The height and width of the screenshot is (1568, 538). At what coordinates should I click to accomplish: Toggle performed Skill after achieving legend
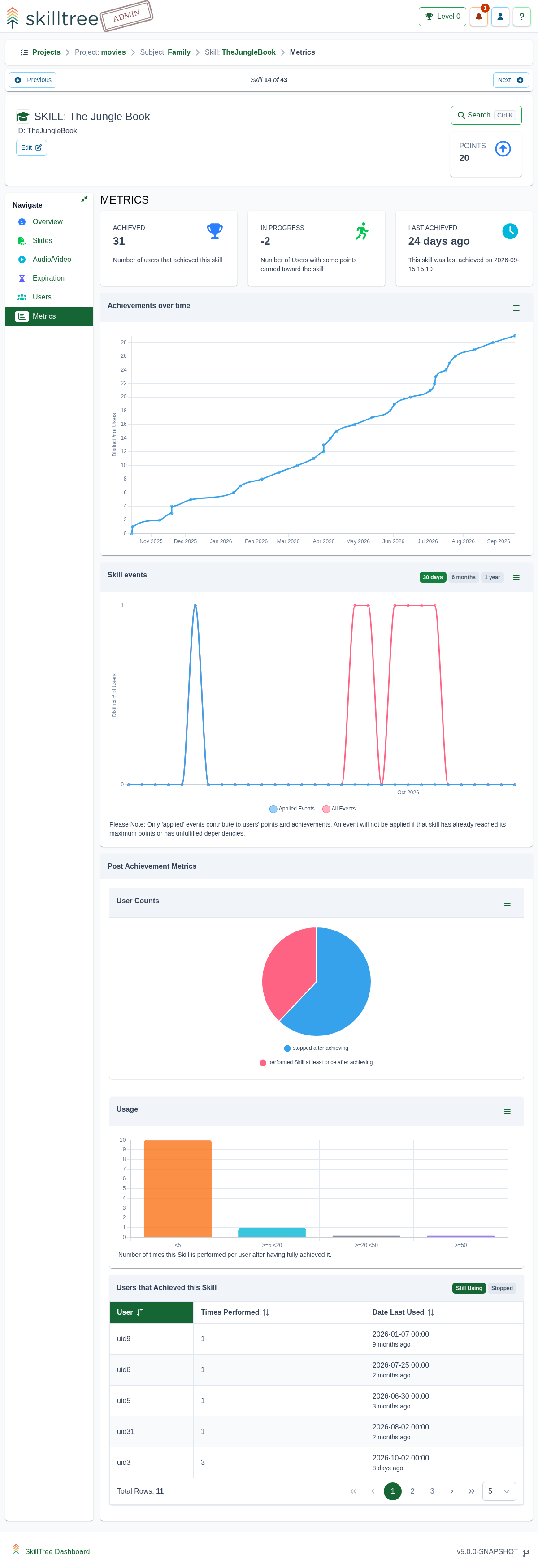pos(316,1063)
